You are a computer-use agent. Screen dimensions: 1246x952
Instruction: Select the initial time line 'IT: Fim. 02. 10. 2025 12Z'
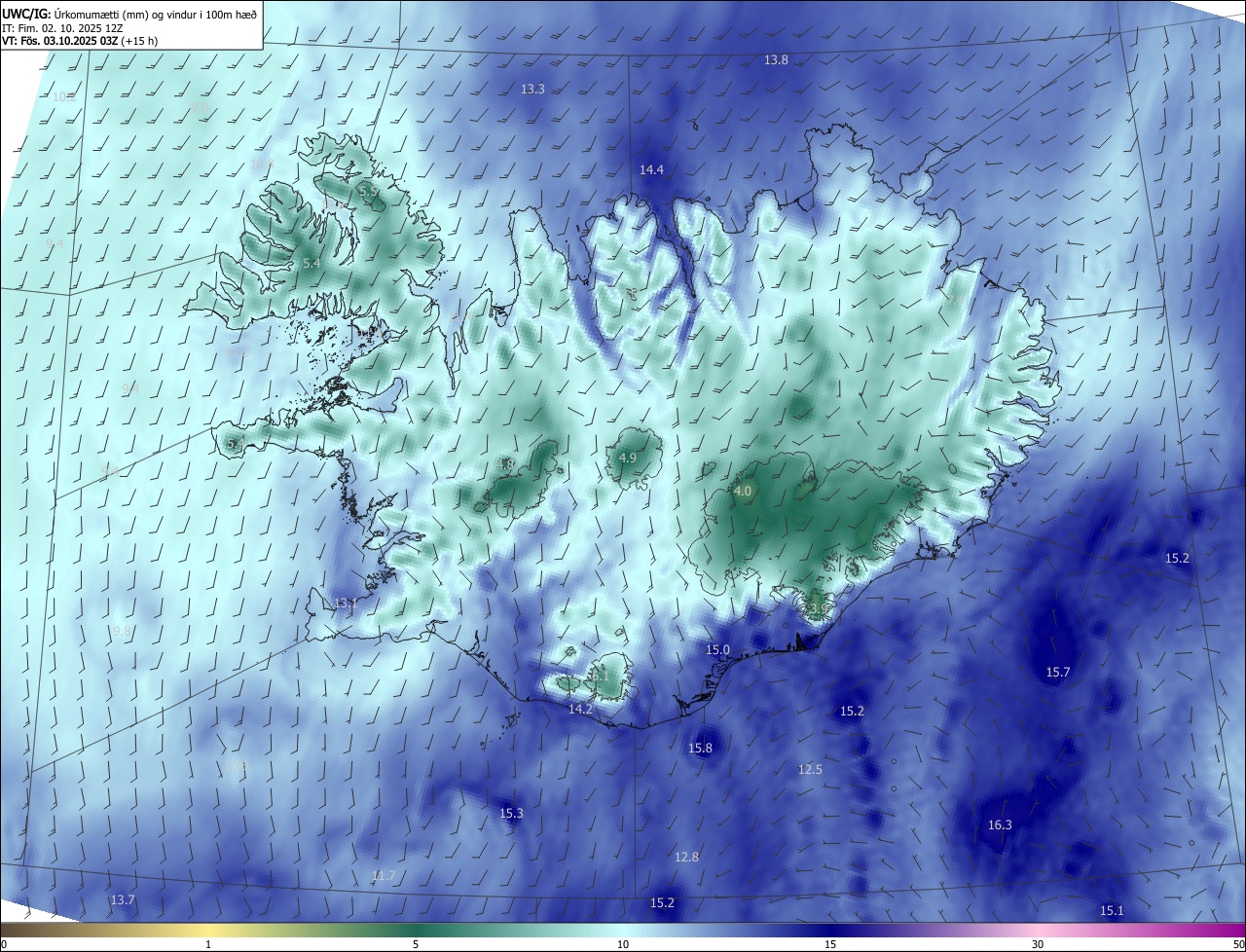click(x=63, y=27)
